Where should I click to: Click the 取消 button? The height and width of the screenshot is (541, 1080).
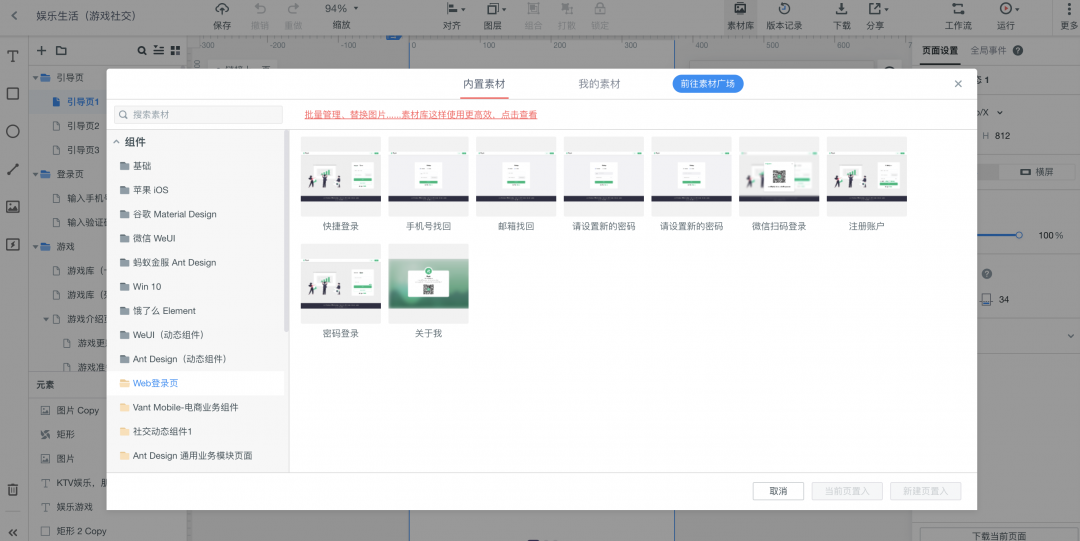[x=778, y=491]
